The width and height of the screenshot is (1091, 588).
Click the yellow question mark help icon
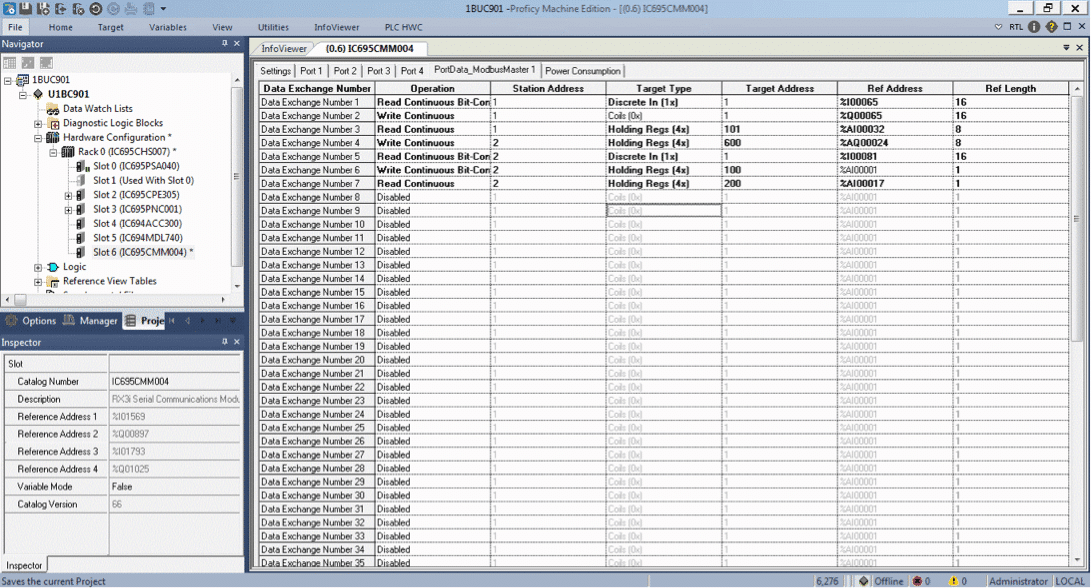tap(1051, 26)
